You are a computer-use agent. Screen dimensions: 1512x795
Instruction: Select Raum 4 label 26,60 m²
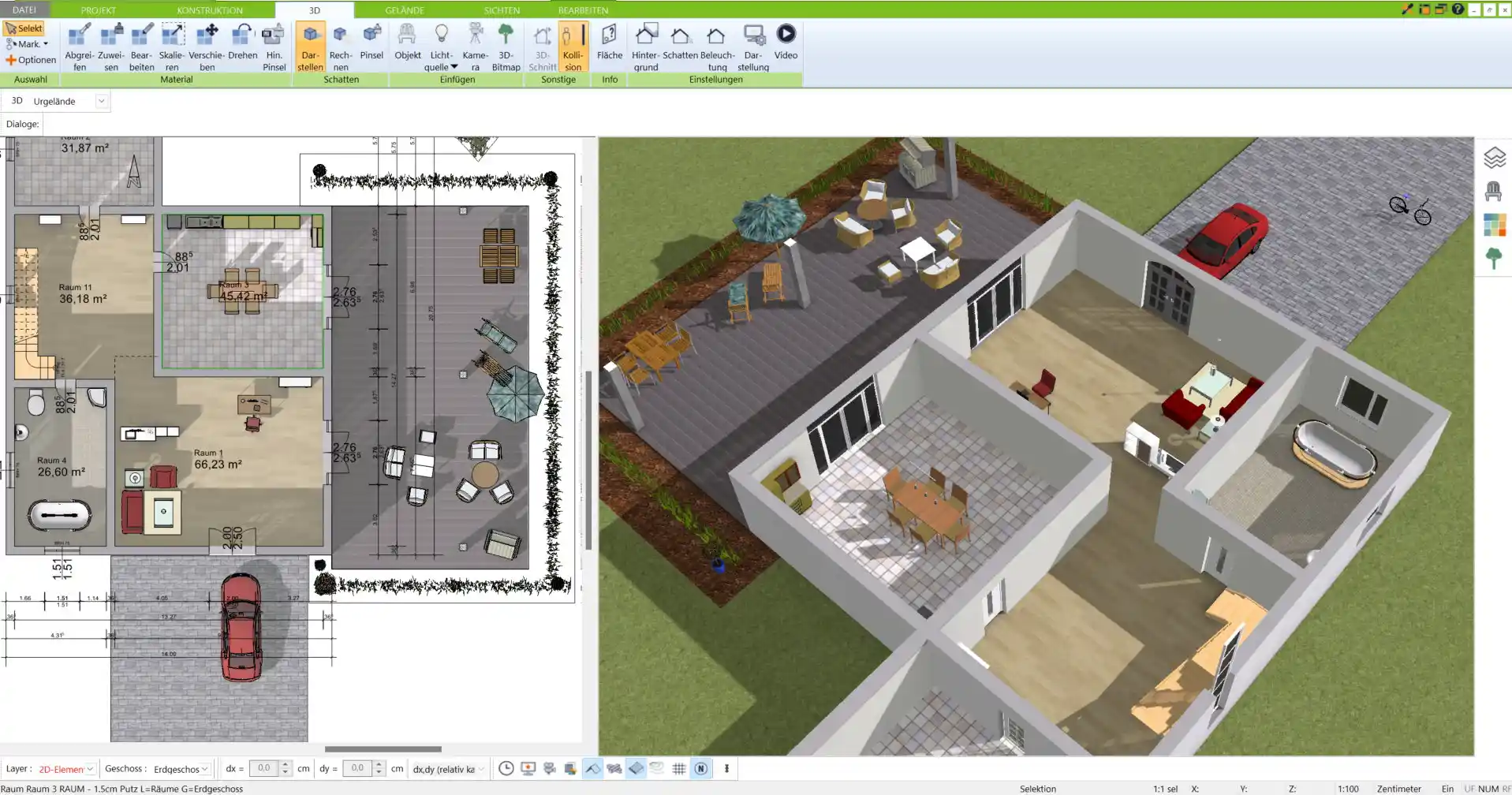61,472
